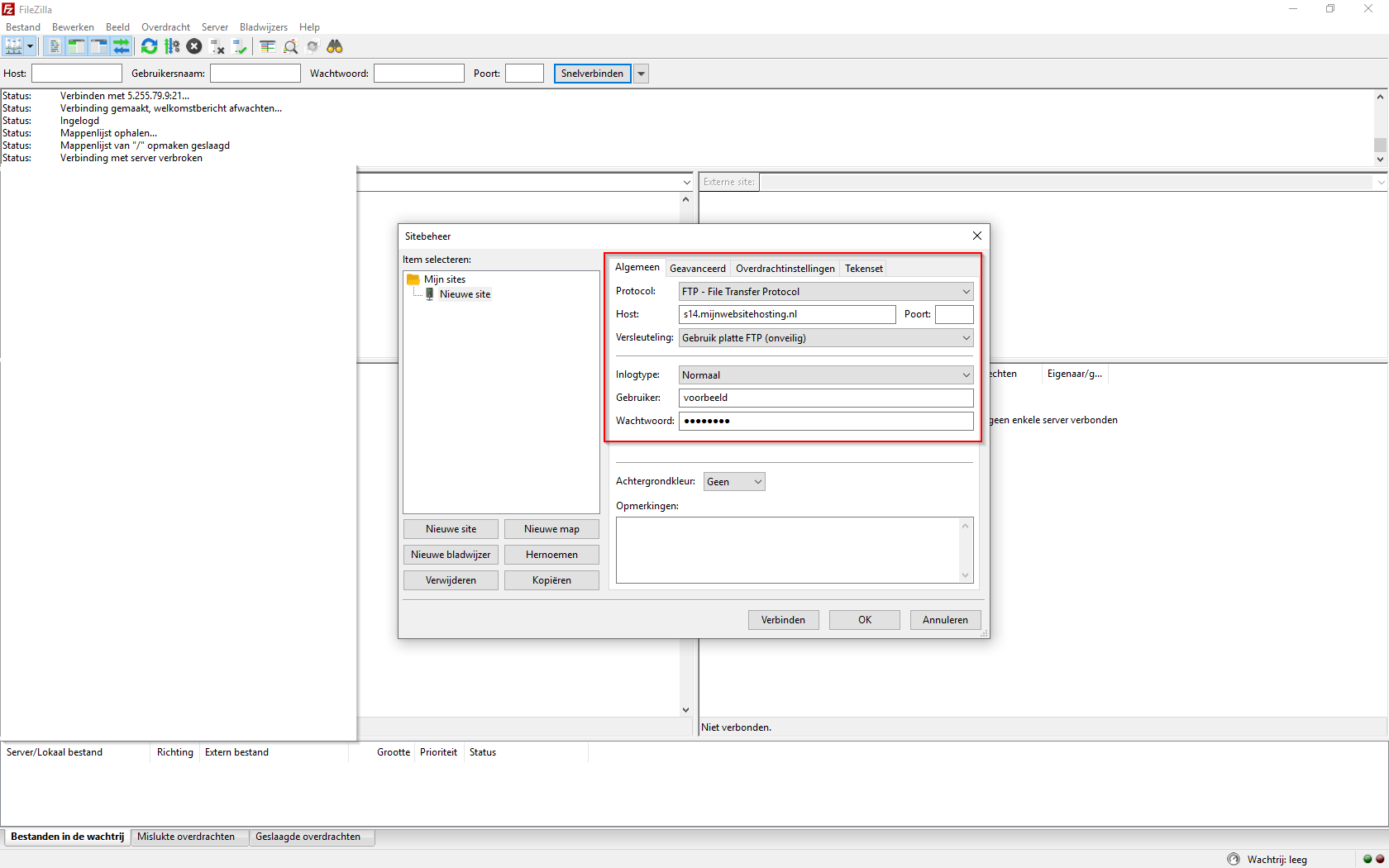Focus the Host field in Sitebeheer

coord(787,314)
